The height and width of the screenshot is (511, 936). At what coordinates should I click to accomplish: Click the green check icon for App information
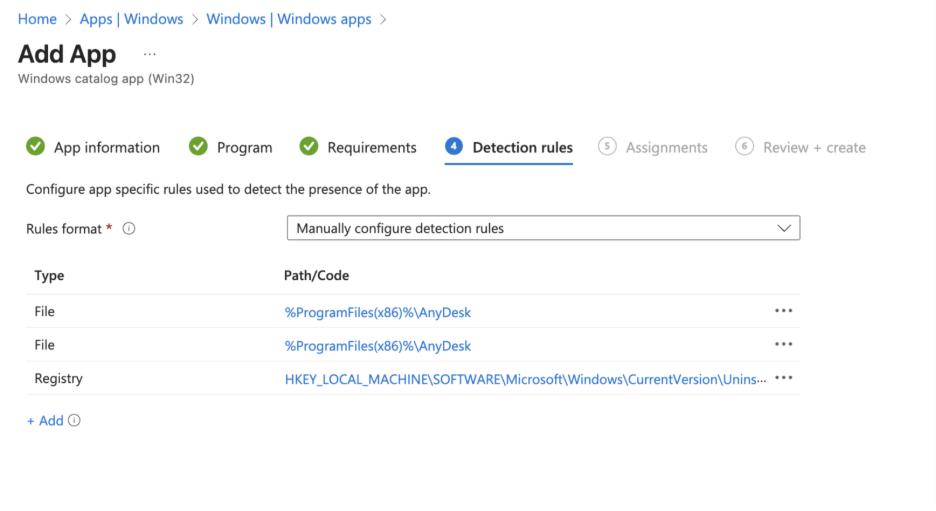point(36,147)
